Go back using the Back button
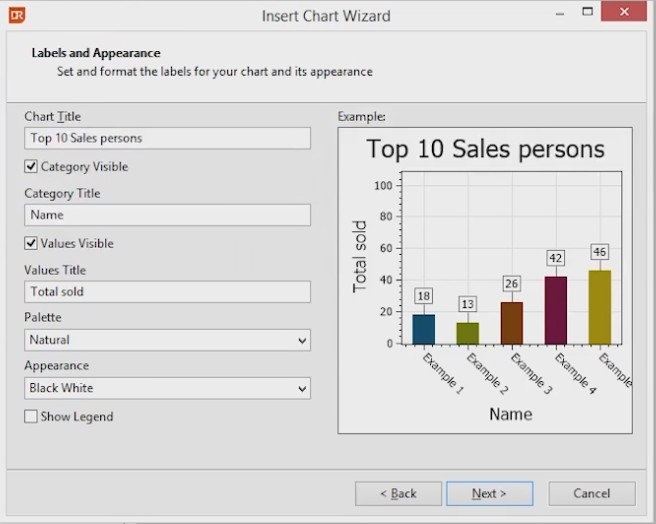This screenshot has height=524, width=656. pyautogui.click(x=399, y=493)
